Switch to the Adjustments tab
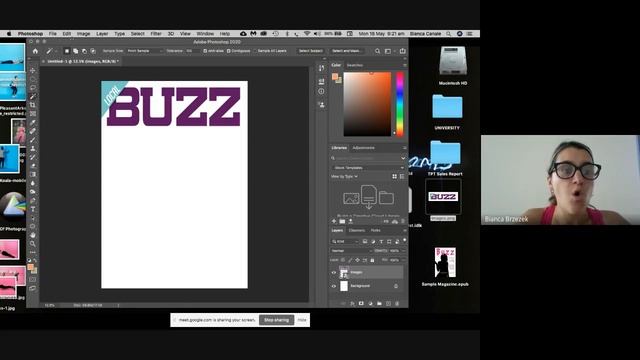 [363, 148]
